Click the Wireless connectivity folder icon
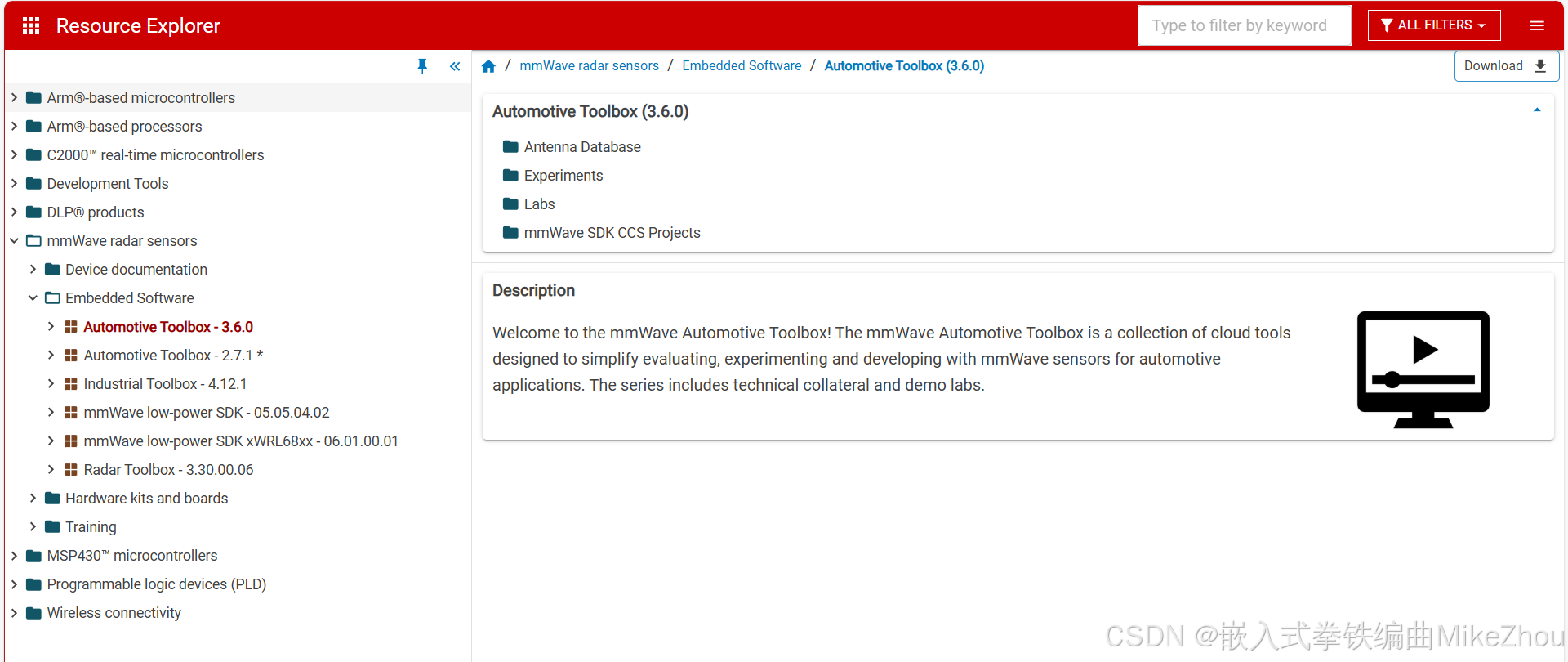 [34, 612]
